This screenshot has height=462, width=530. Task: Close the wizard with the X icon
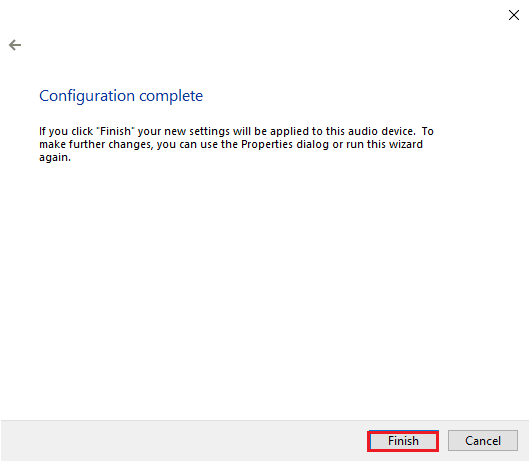coord(514,15)
